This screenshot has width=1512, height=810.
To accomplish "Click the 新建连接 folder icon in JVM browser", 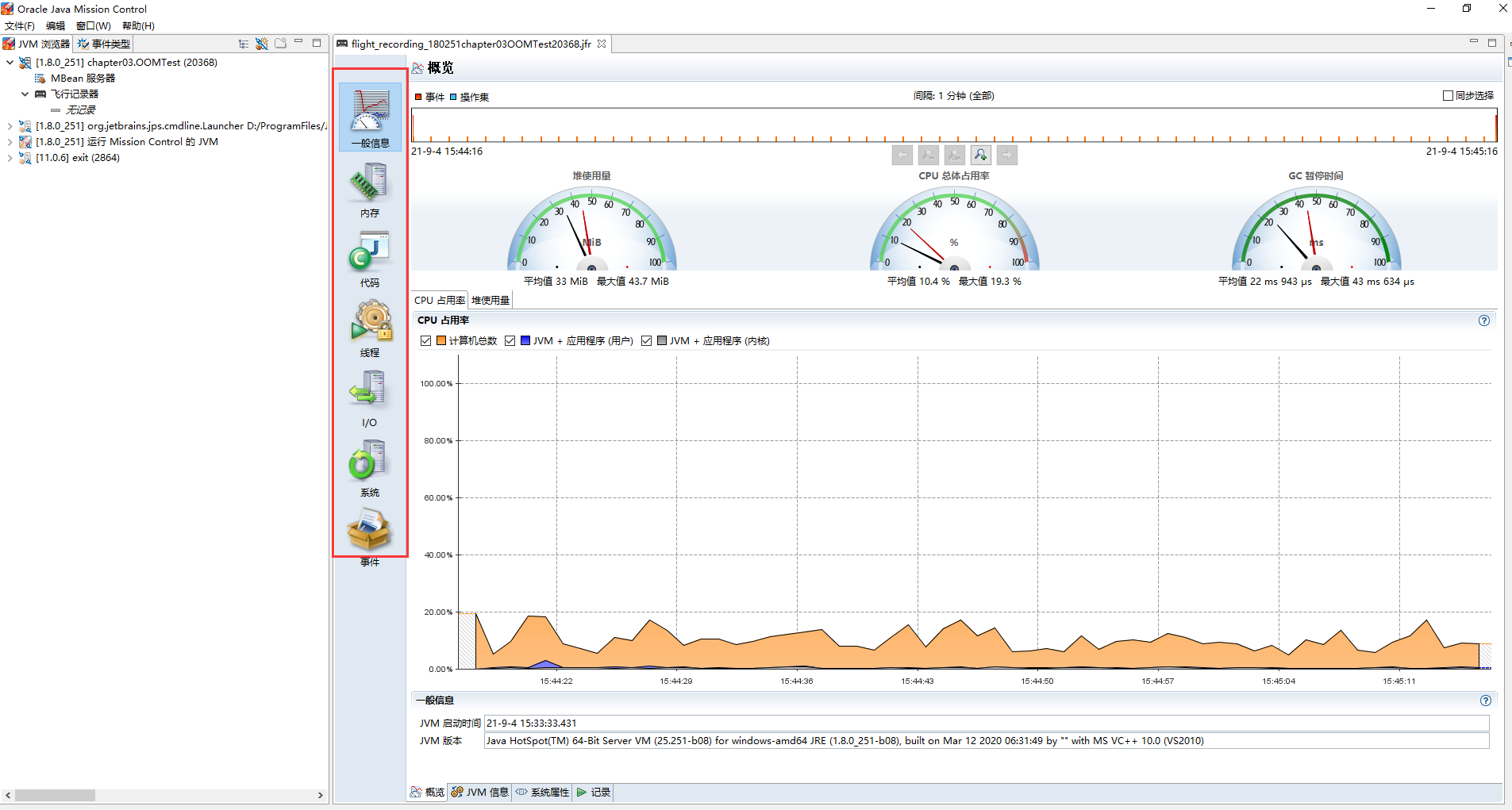I will tap(280, 43).
